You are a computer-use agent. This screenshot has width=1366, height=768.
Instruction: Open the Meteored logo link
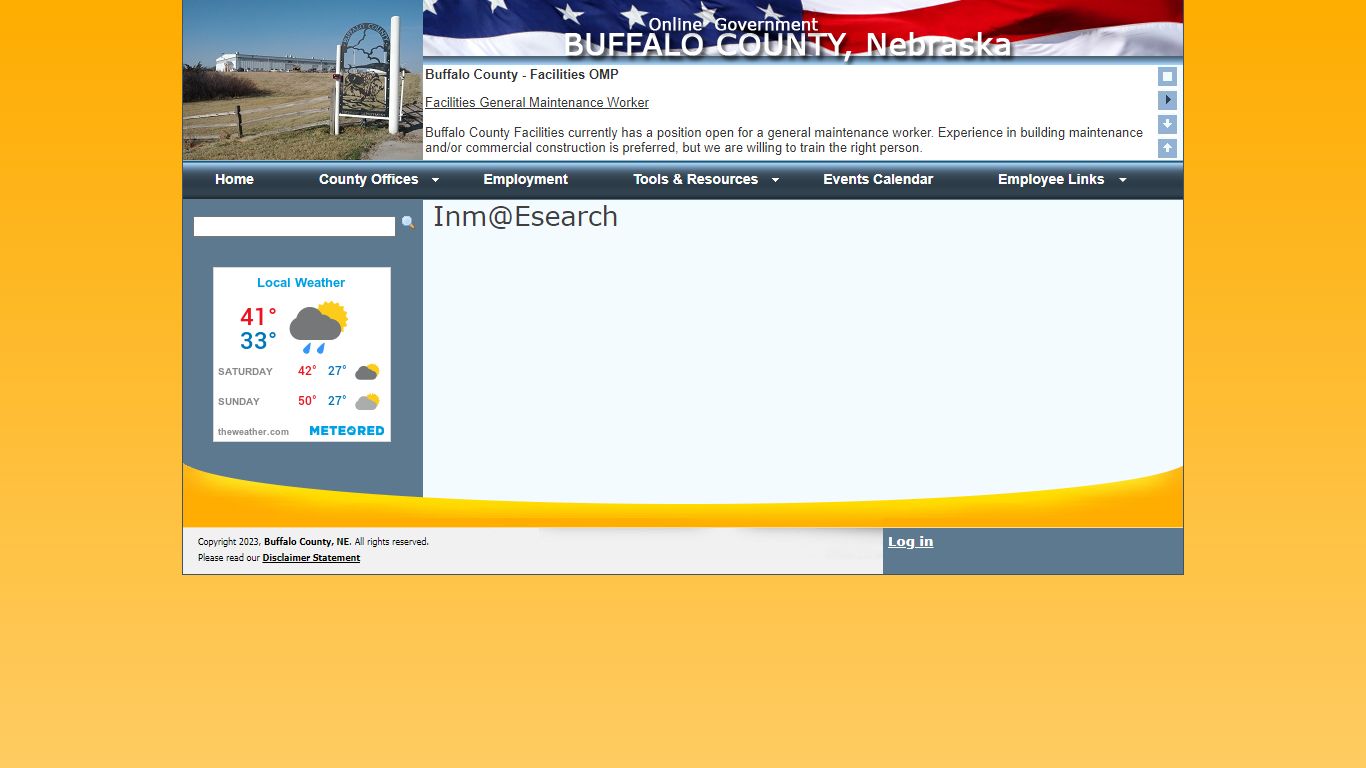click(347, 431)
